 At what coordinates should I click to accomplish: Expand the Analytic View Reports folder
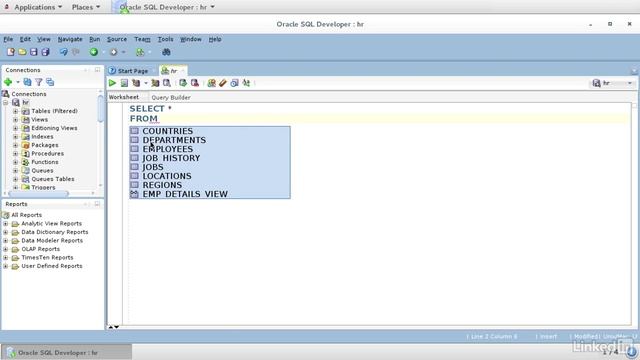[6, 224]
